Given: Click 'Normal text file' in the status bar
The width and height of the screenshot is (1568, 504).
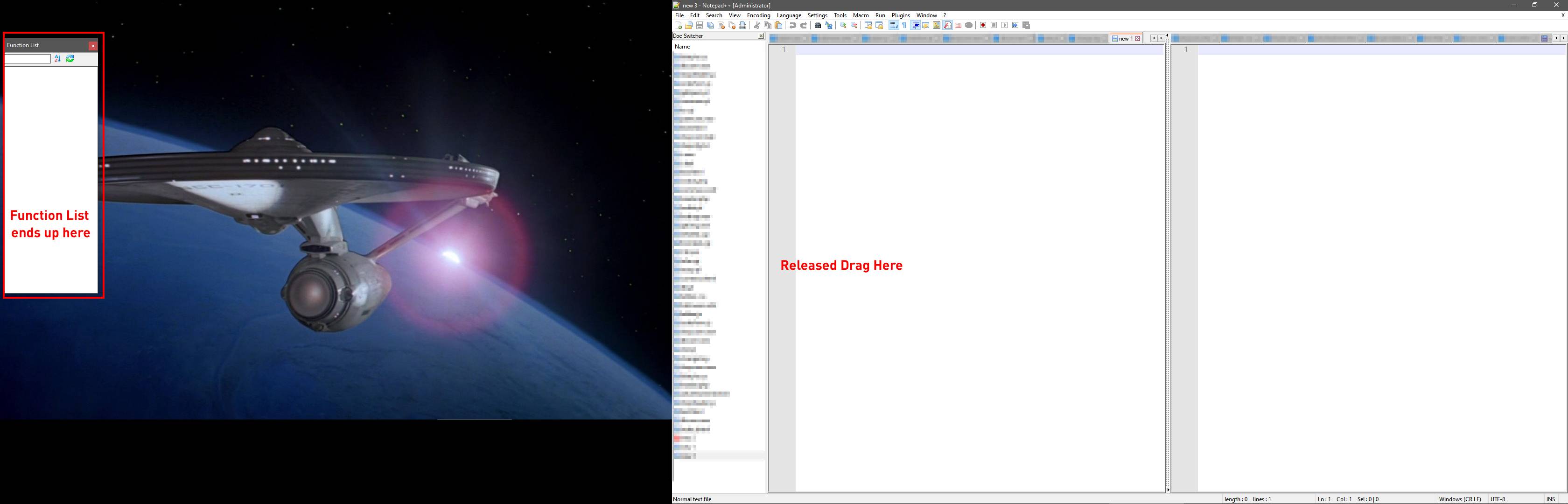Looking at the screenshot, I should pos(692,499).
